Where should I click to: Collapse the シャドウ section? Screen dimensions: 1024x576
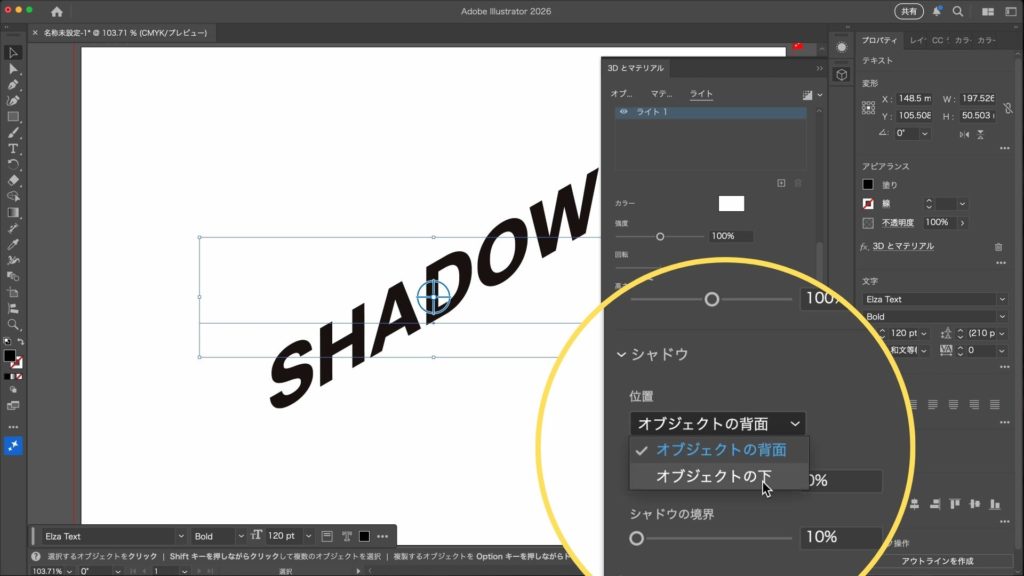[622, 354]
